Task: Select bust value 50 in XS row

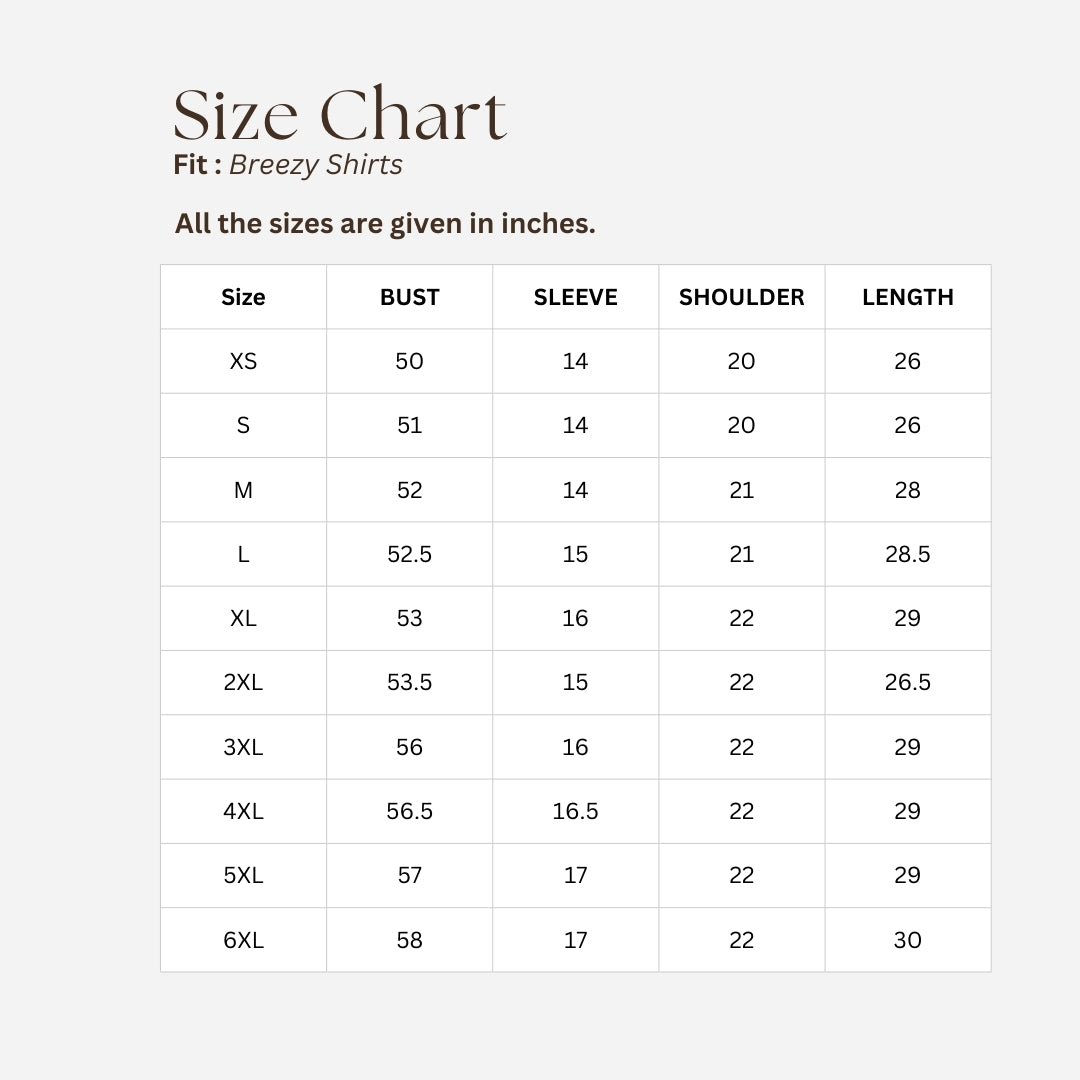Action: 409,361
